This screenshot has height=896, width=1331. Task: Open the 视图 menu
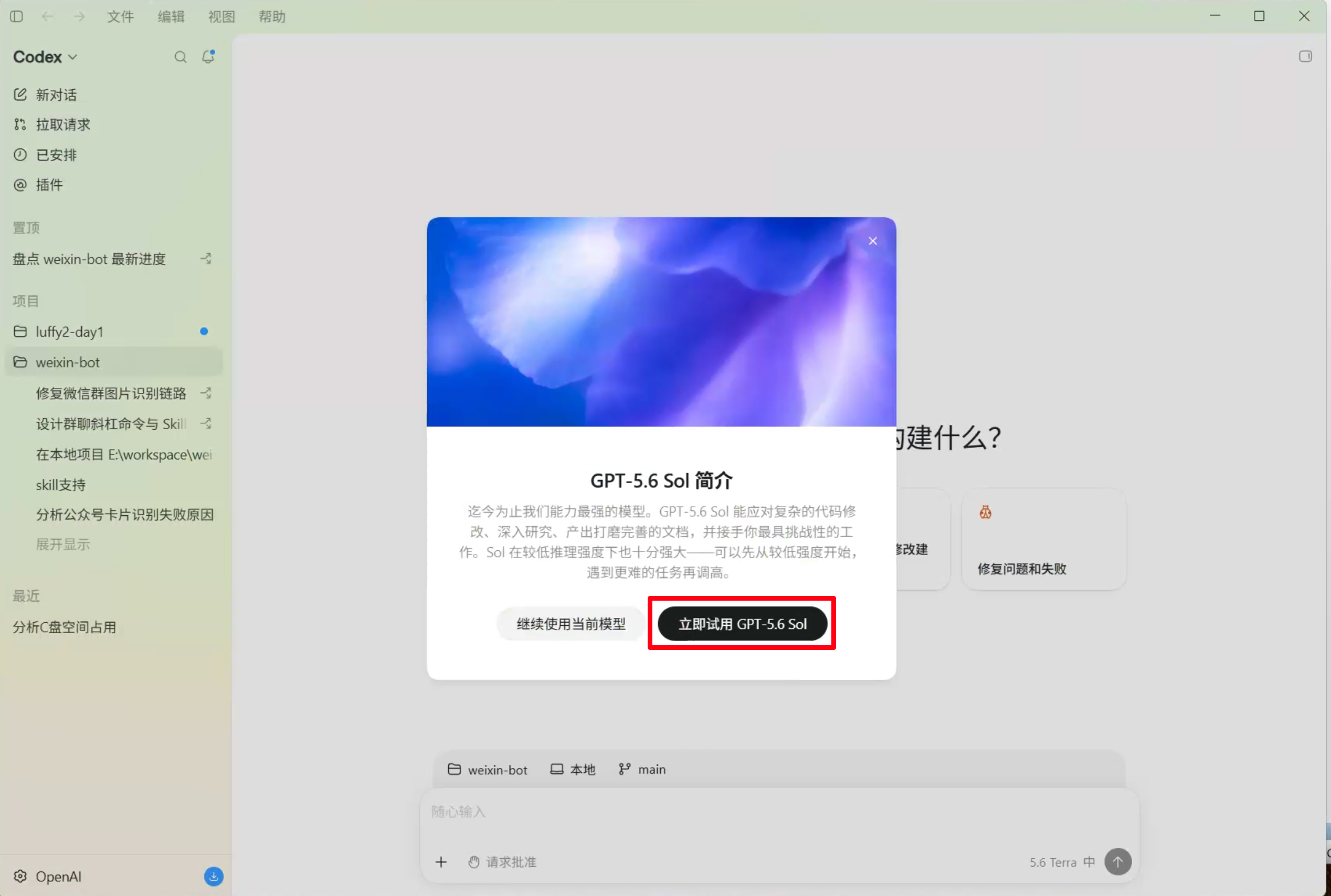(221, 17)
